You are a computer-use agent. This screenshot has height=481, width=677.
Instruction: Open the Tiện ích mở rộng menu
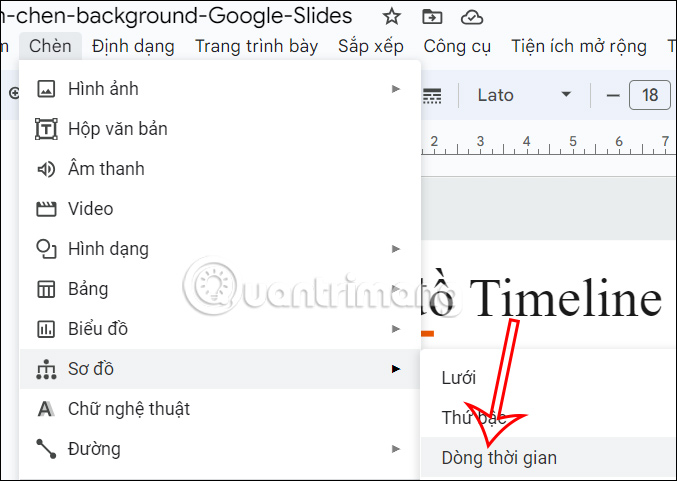pos(579,46)
